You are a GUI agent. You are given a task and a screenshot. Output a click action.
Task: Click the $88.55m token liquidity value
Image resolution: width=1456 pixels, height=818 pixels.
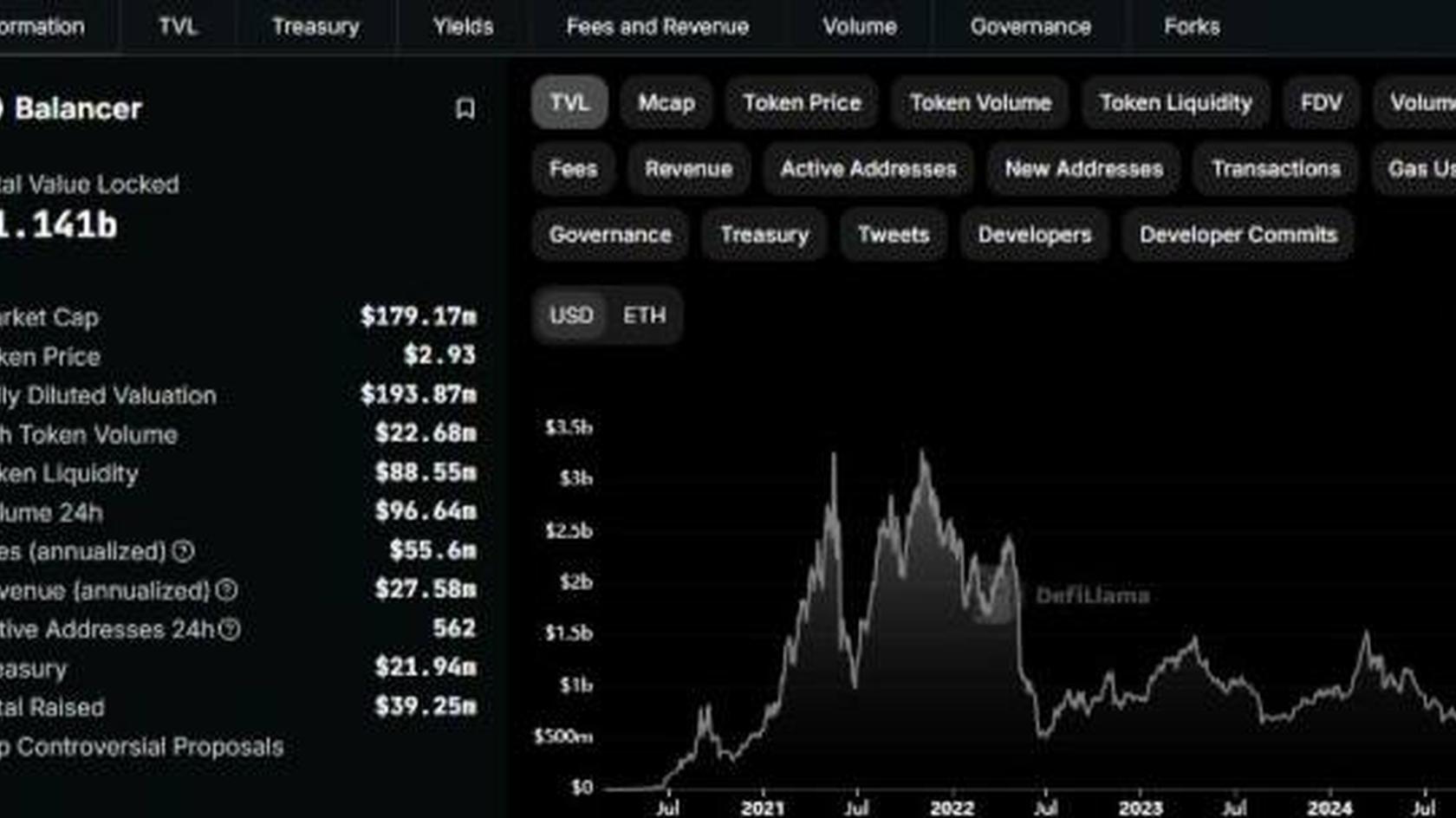coord(426,472)
